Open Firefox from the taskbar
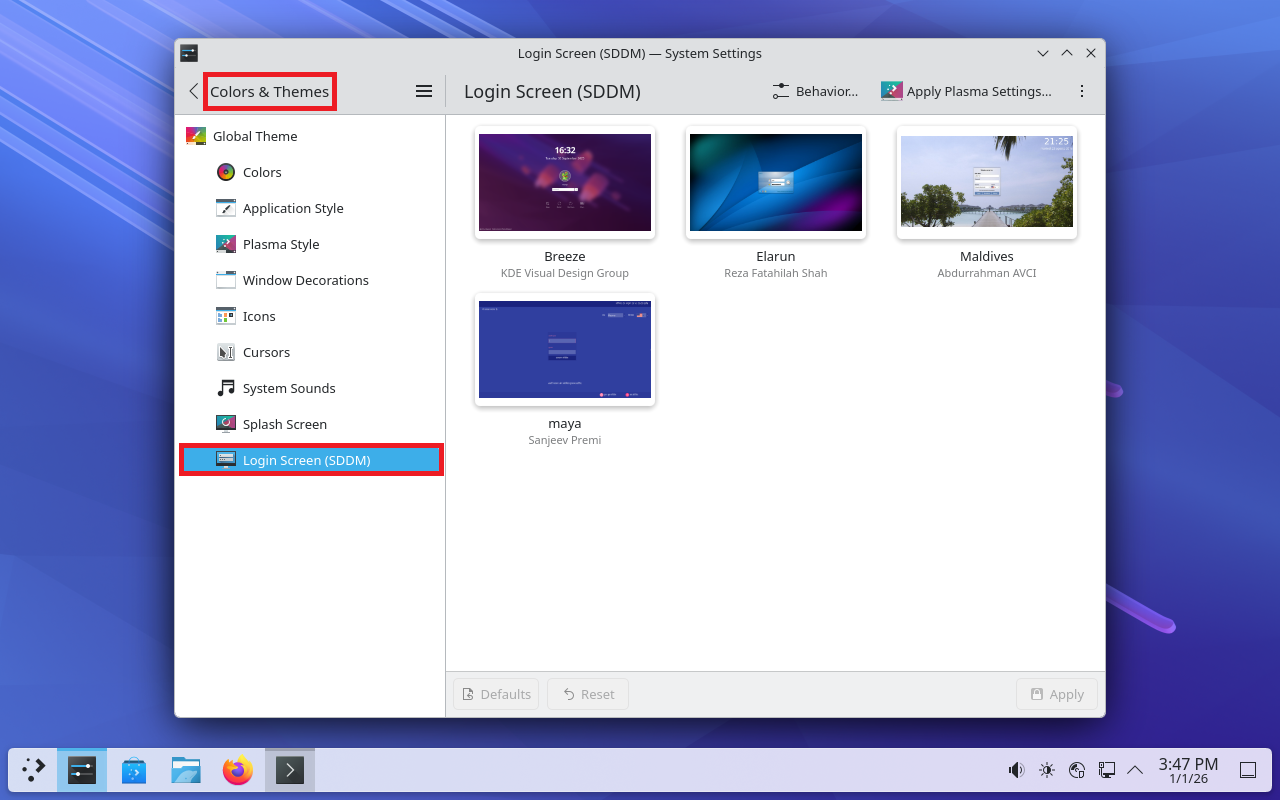This screenshot has width=1280, height=800. 238,770
